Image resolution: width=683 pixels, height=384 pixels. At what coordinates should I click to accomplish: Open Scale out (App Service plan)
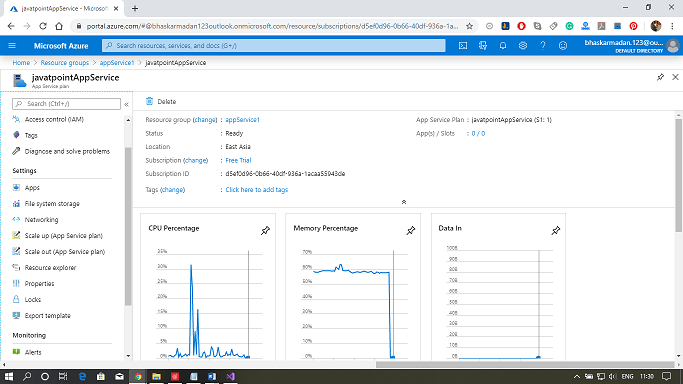pos(64,252)
